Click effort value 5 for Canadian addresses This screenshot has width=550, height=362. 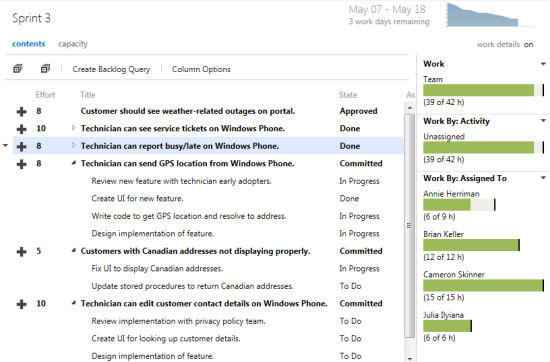(39, 251)
